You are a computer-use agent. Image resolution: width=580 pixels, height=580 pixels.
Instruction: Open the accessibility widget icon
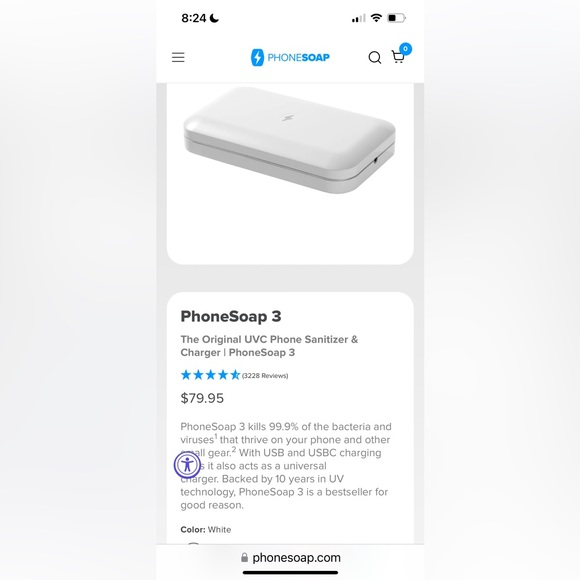point(188,465)
